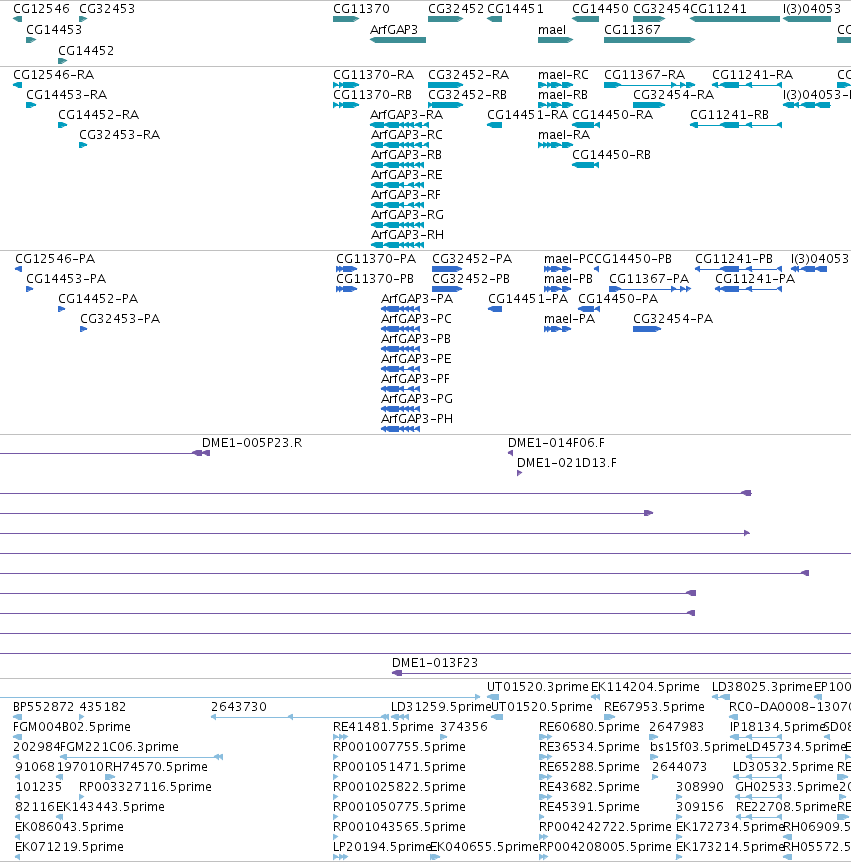Screen dimensions: 851x862
Task: Select the CG11367 gene label
Action: pyautogui.click(x=632, y=30)
